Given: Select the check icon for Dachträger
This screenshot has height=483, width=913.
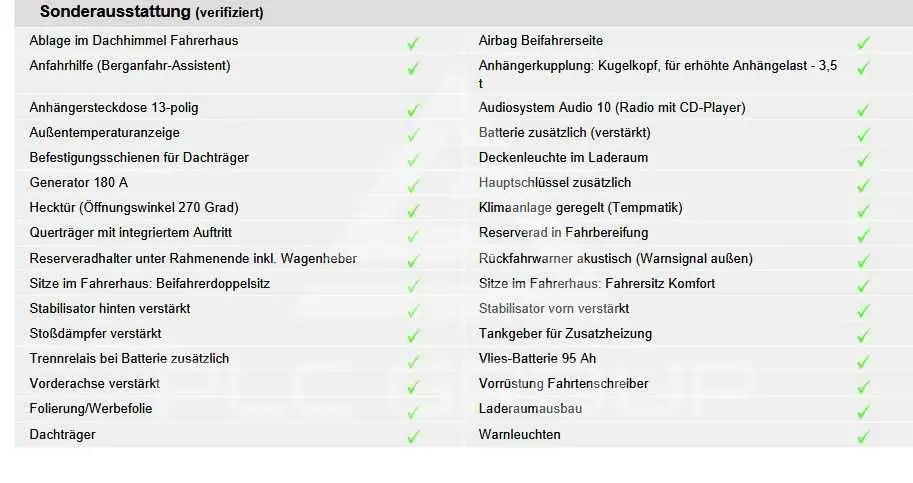Looking at the screenshot, I should (x=413, y=437).
